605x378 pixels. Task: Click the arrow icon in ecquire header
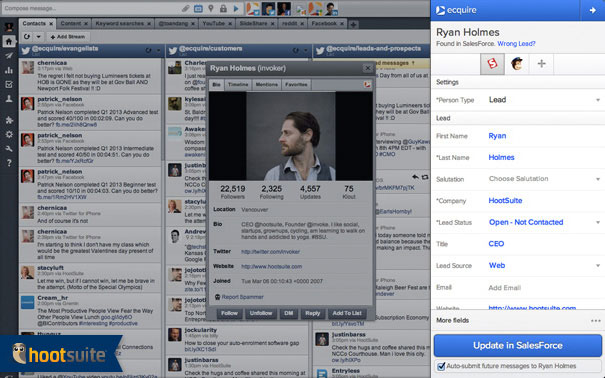593,10
